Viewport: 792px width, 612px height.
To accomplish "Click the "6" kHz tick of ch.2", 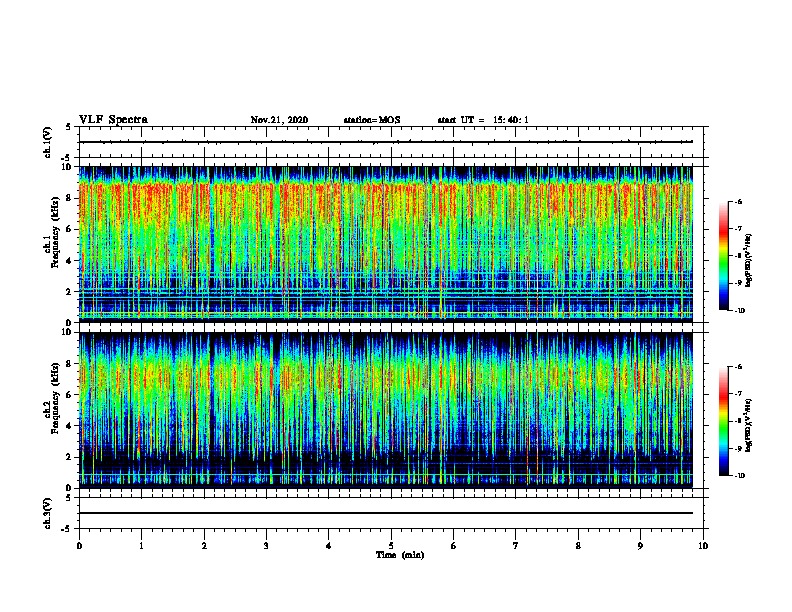I will 70,395.
